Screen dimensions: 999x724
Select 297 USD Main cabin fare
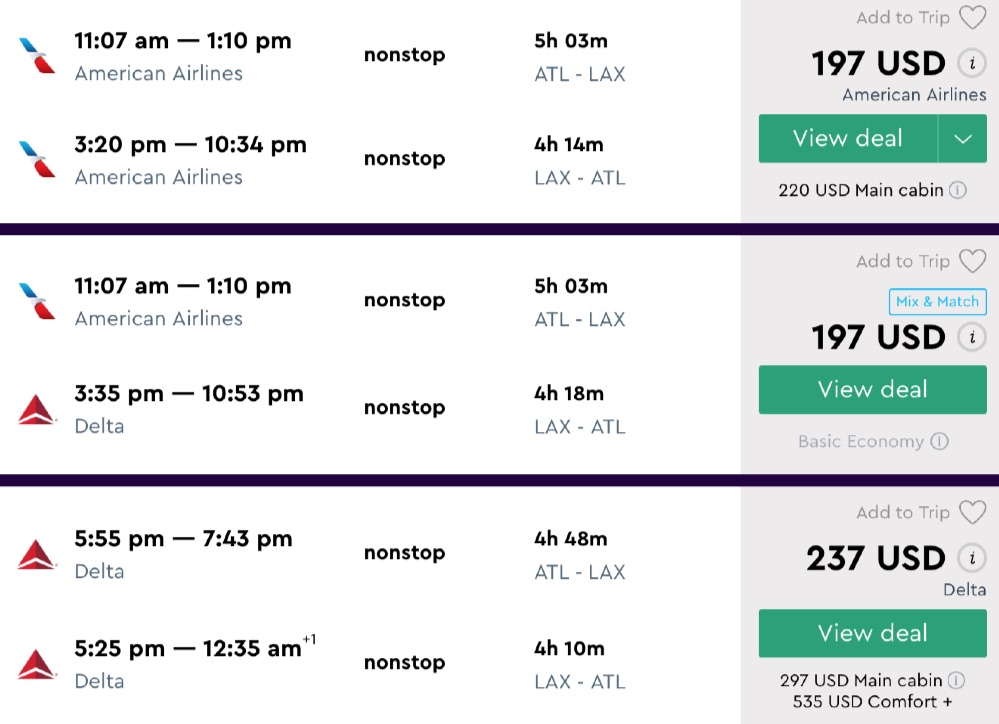(861, 680)
